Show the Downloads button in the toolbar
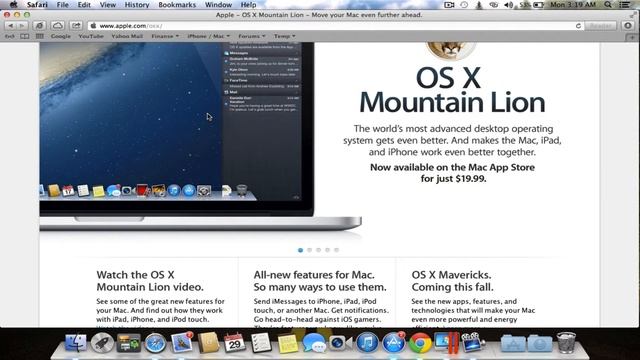The height and width of the screenshot is (360, 640). pyautogui.click(x=628, y=26)
